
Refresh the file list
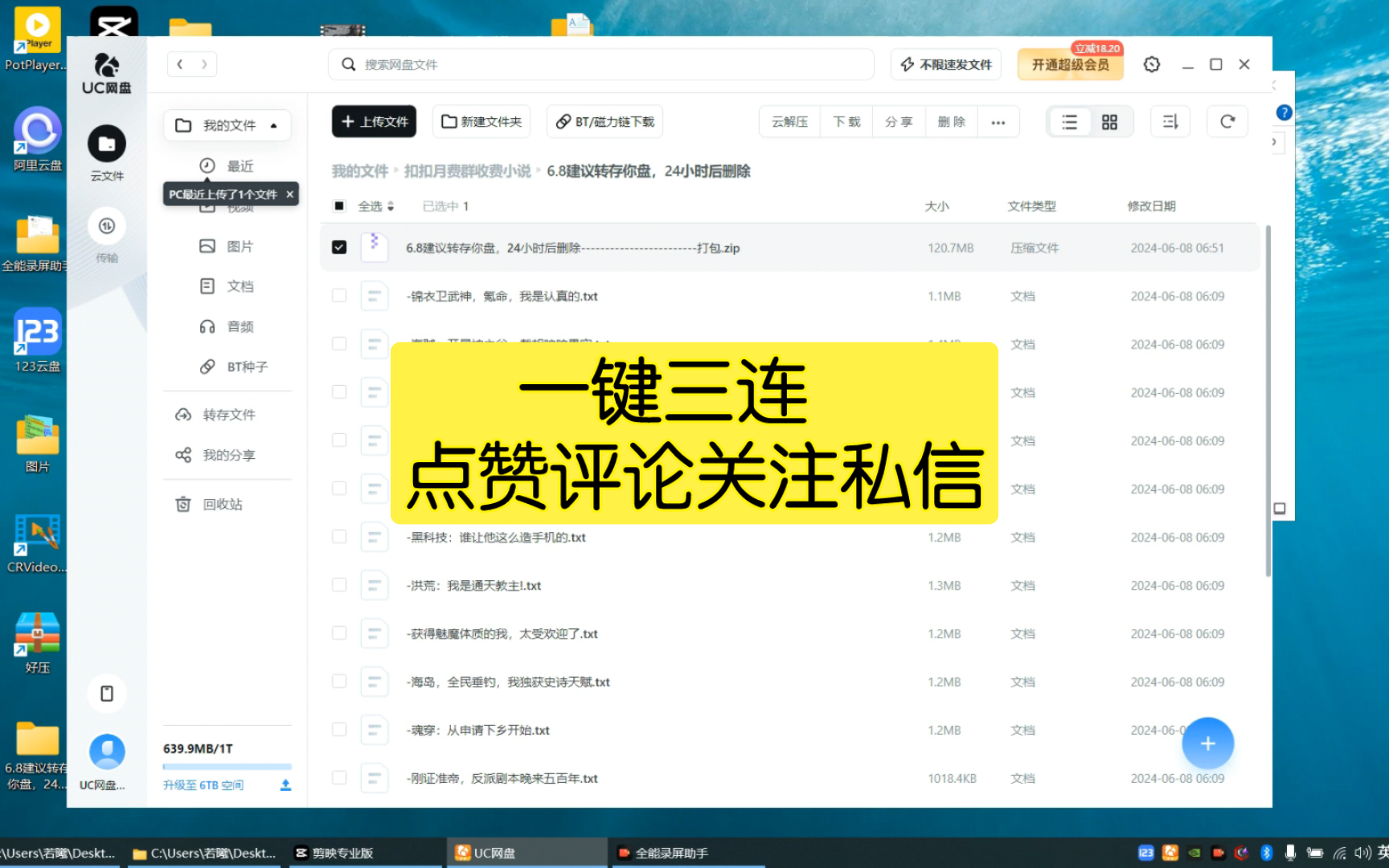[x=1227, y=122]
